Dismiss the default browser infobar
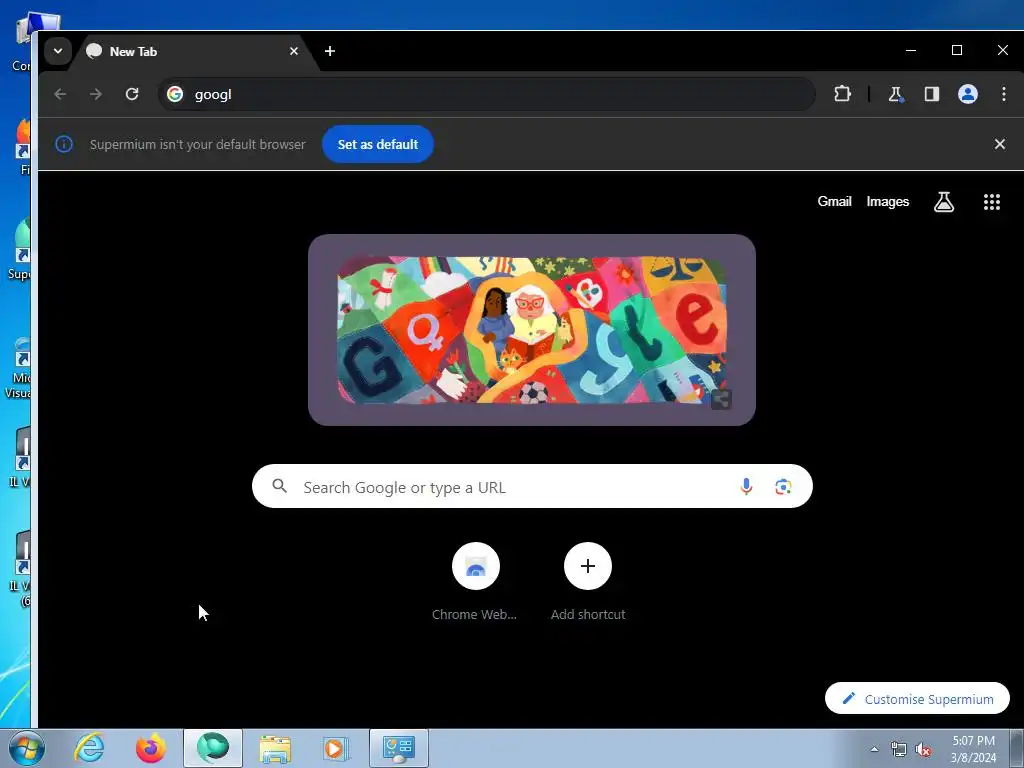1024x768 pixels. pyautogui.click(x=1000, y=144)
